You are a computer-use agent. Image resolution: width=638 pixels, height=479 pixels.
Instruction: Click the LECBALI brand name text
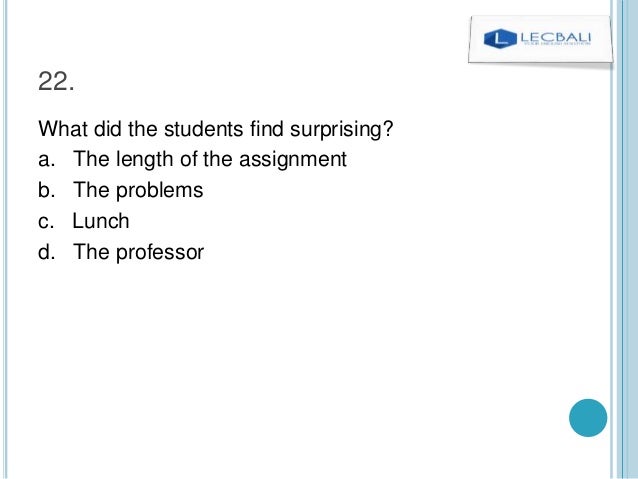[555, 37]
